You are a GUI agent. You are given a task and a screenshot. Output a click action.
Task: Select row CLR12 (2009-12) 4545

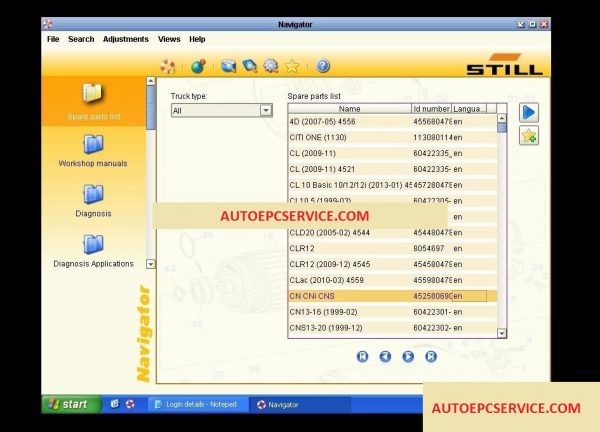[x=393, y=264]
